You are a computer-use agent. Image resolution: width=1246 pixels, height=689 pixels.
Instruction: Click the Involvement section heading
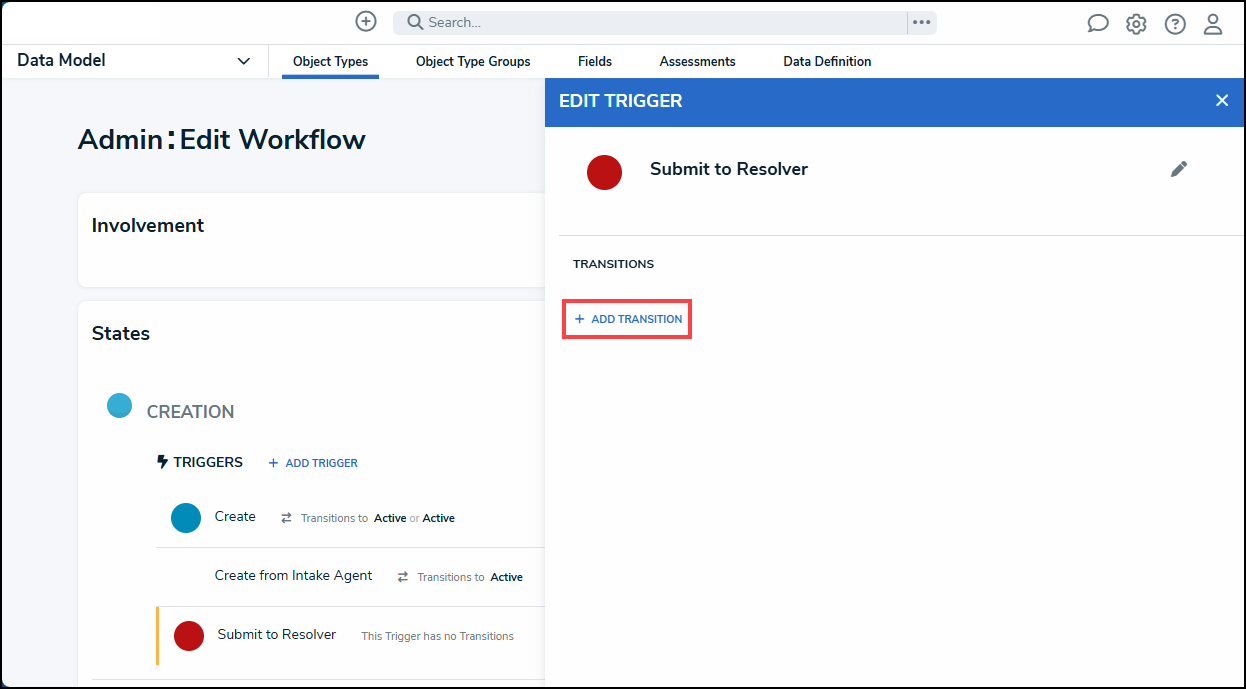click(x=148, y=226)
